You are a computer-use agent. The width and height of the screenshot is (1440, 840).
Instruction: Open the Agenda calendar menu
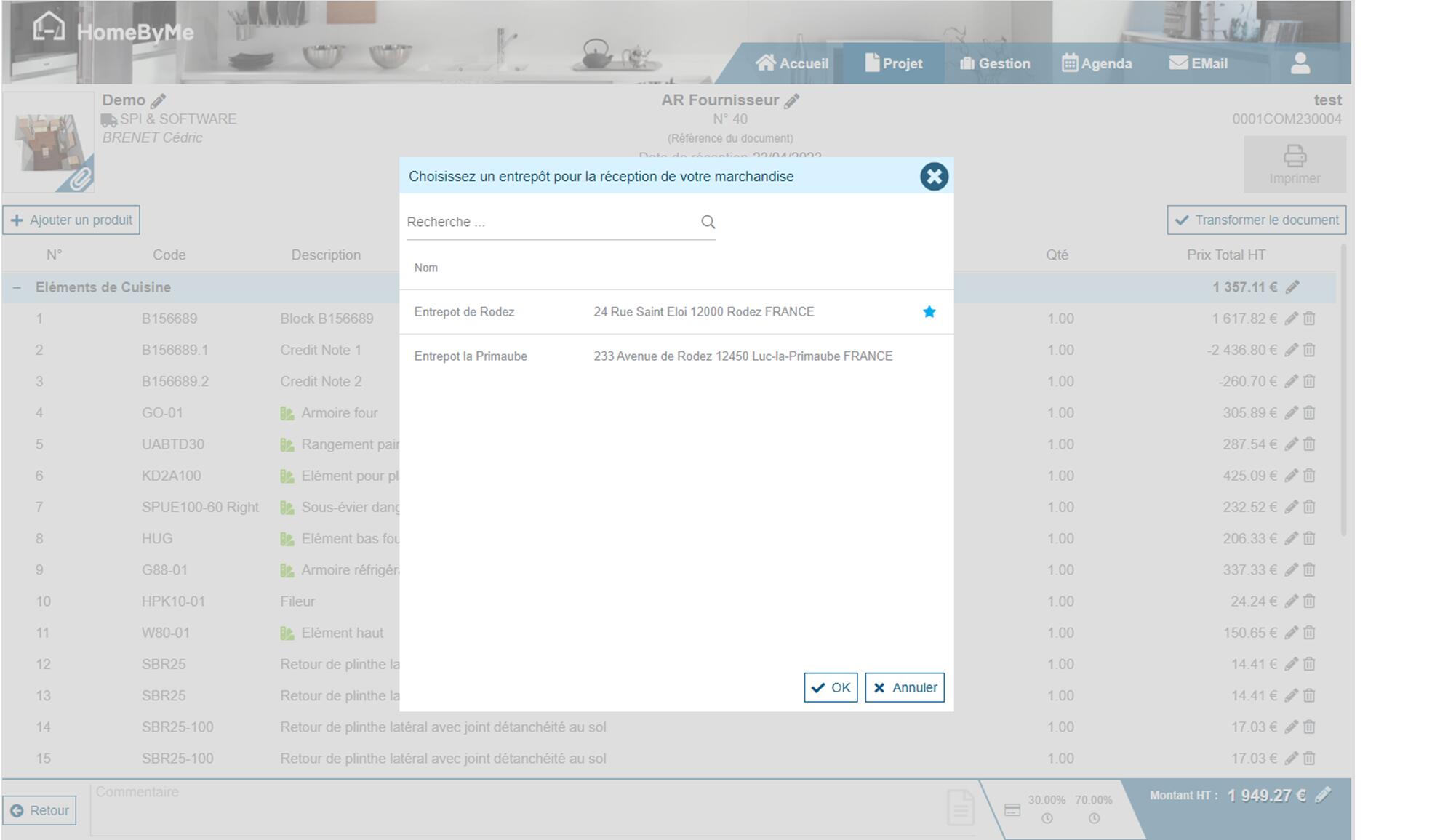click(1096, 63)
